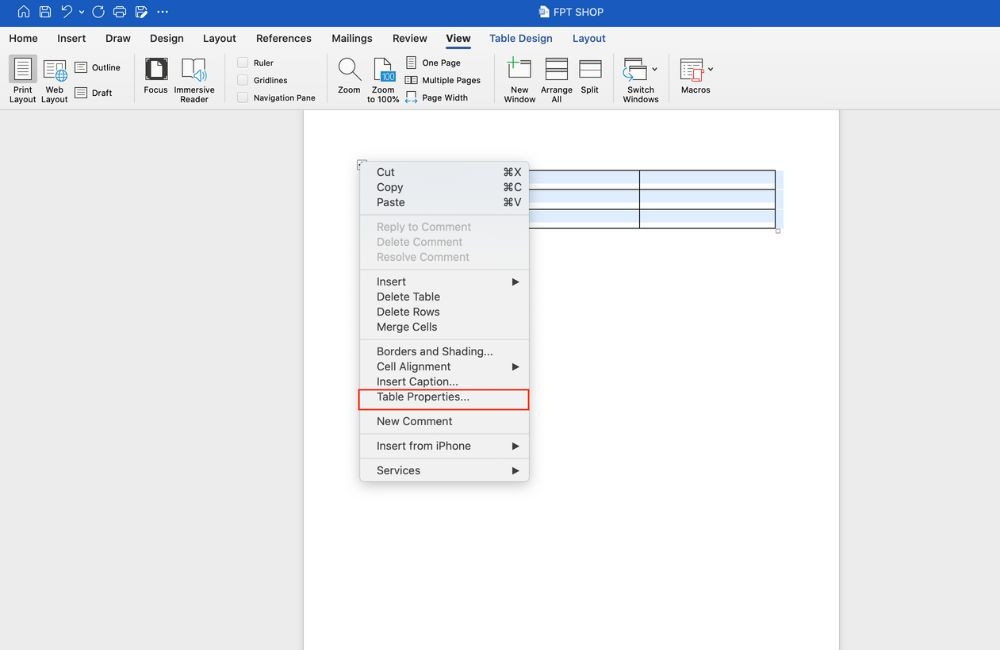This screenshot has height=650, width=1000.
Task: Open a New Window
Action: tap(519, 70)
